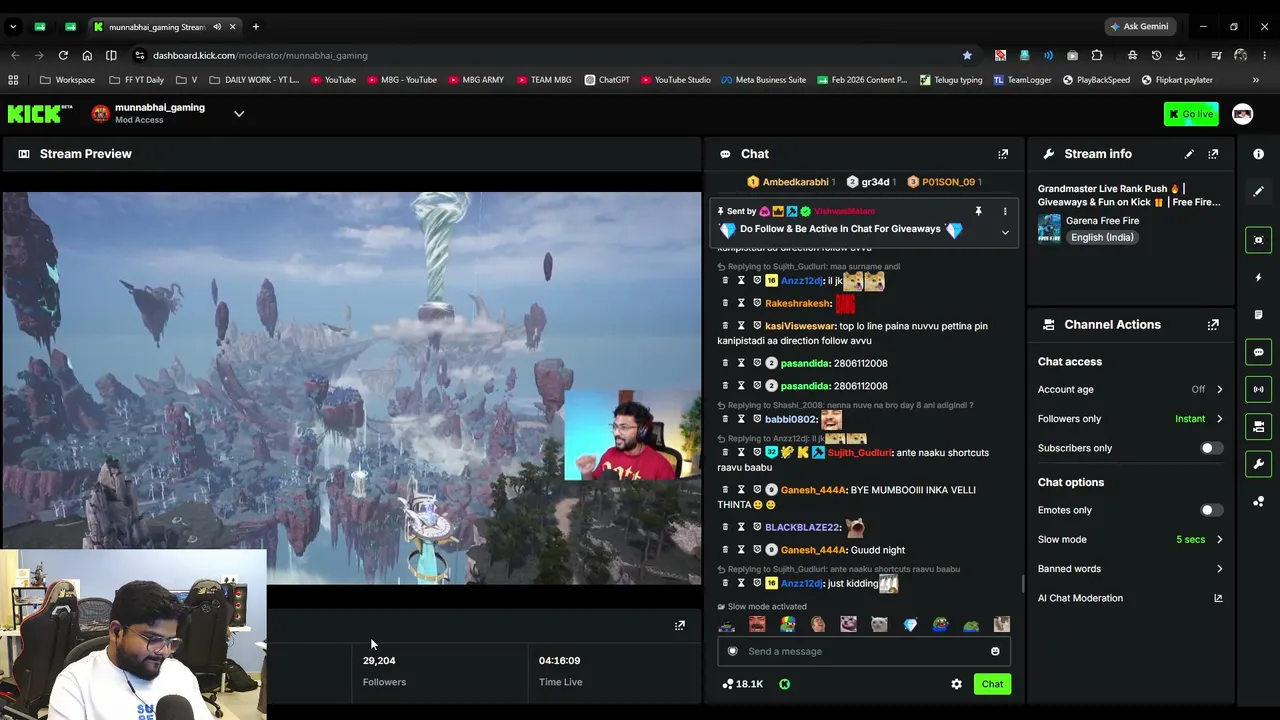Click the green Kick K icon below chat

[x=784, y=684]
